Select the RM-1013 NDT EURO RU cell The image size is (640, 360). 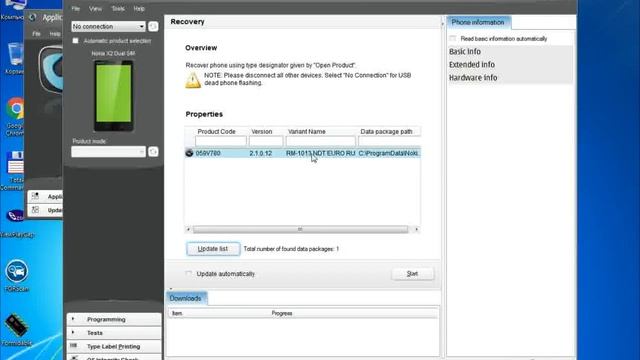[x=320, y=153]
